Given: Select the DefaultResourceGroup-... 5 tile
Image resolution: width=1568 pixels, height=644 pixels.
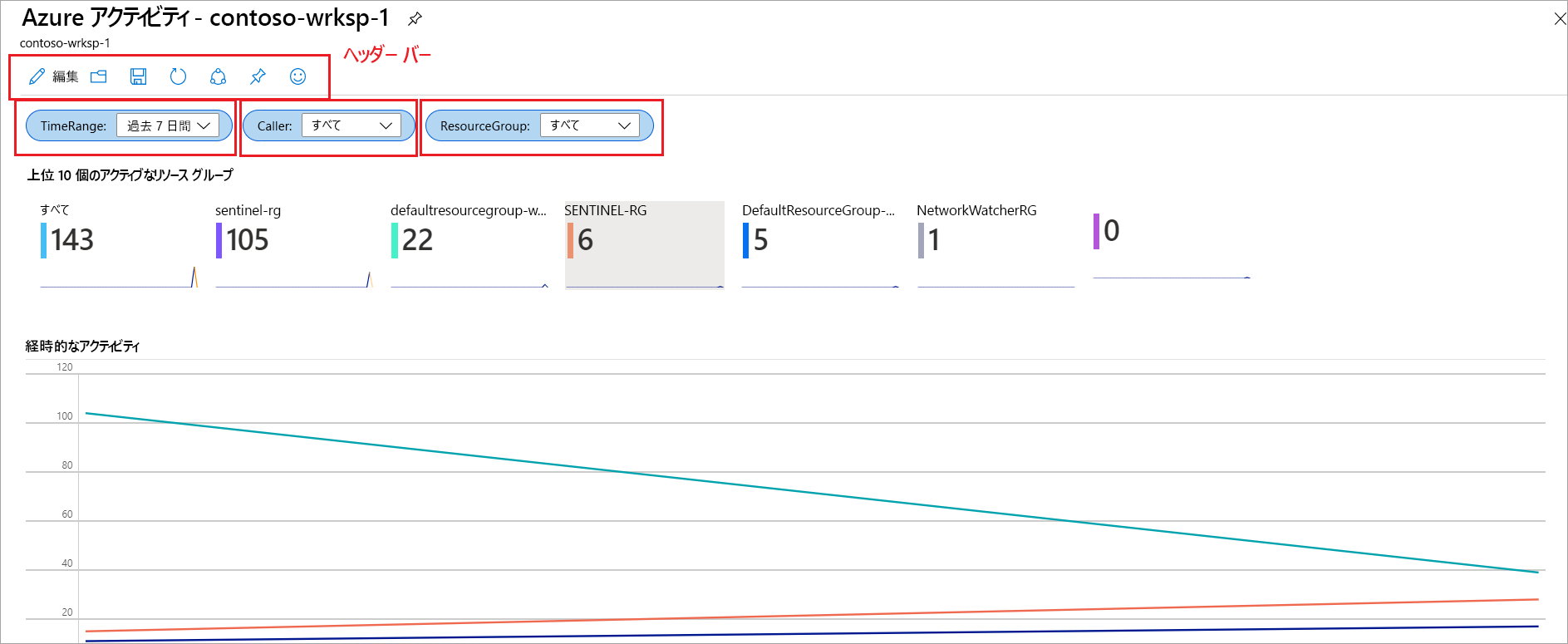Looking at the screenshot, I should [820, 245].
